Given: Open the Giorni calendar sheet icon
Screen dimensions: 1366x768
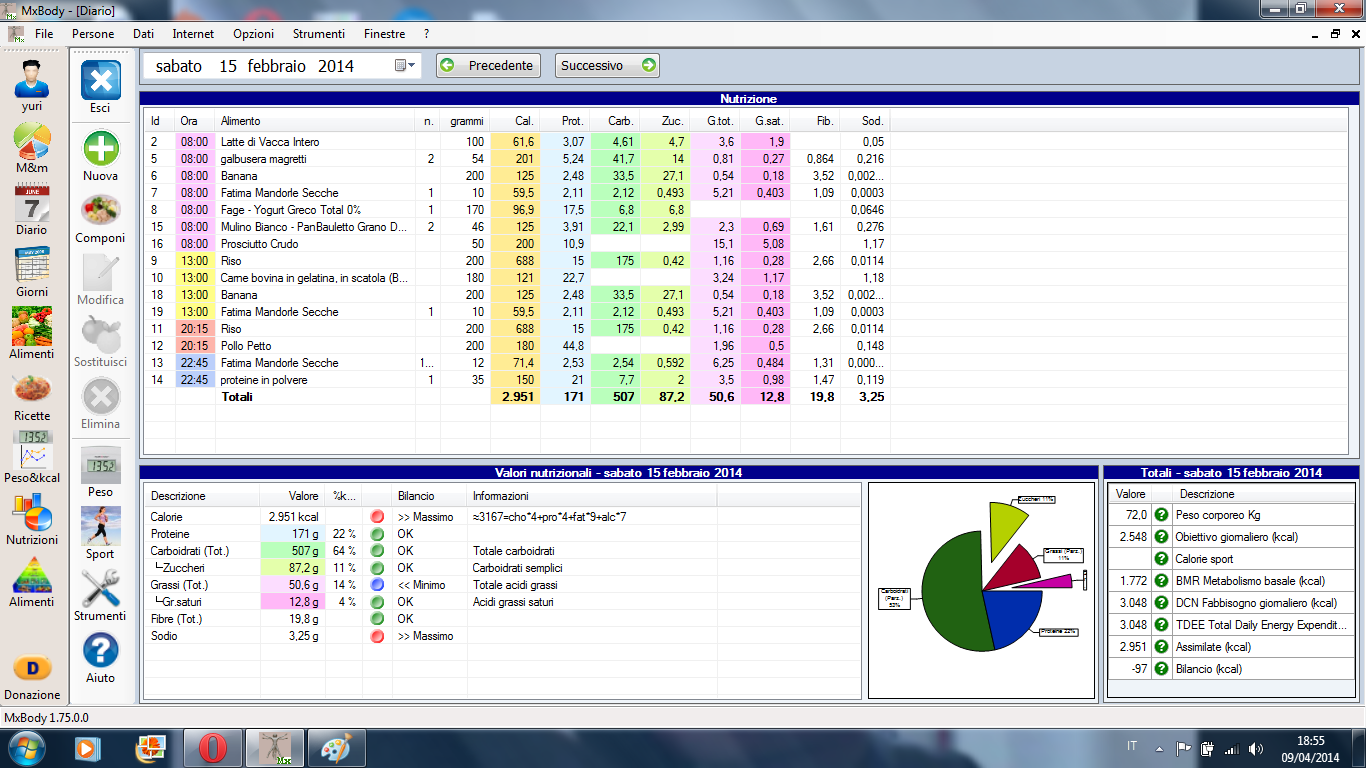Looking at the screenshot, I should click(32, 265).
